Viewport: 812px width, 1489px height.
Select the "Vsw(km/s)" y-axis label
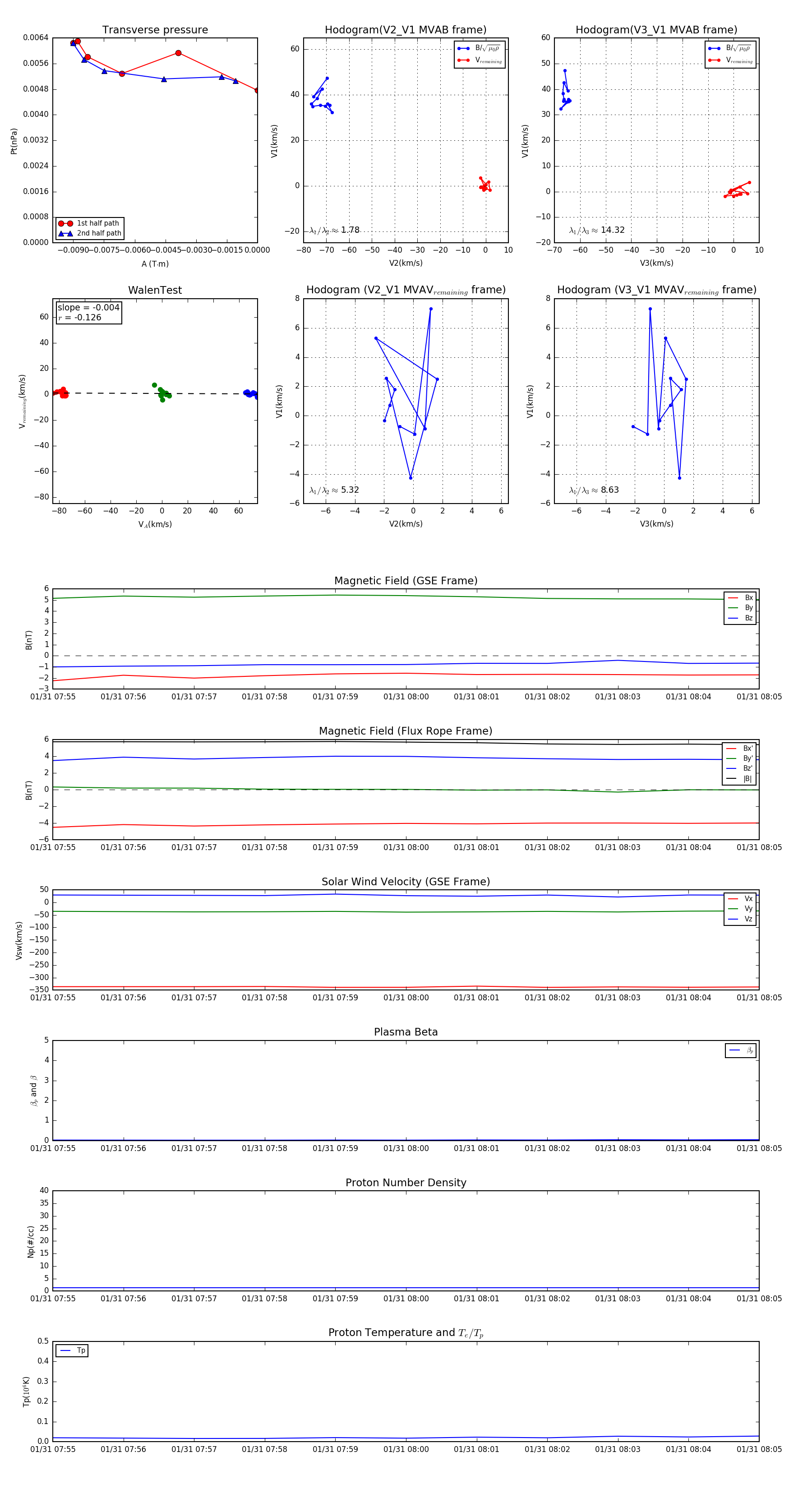(x=19, y=941)
